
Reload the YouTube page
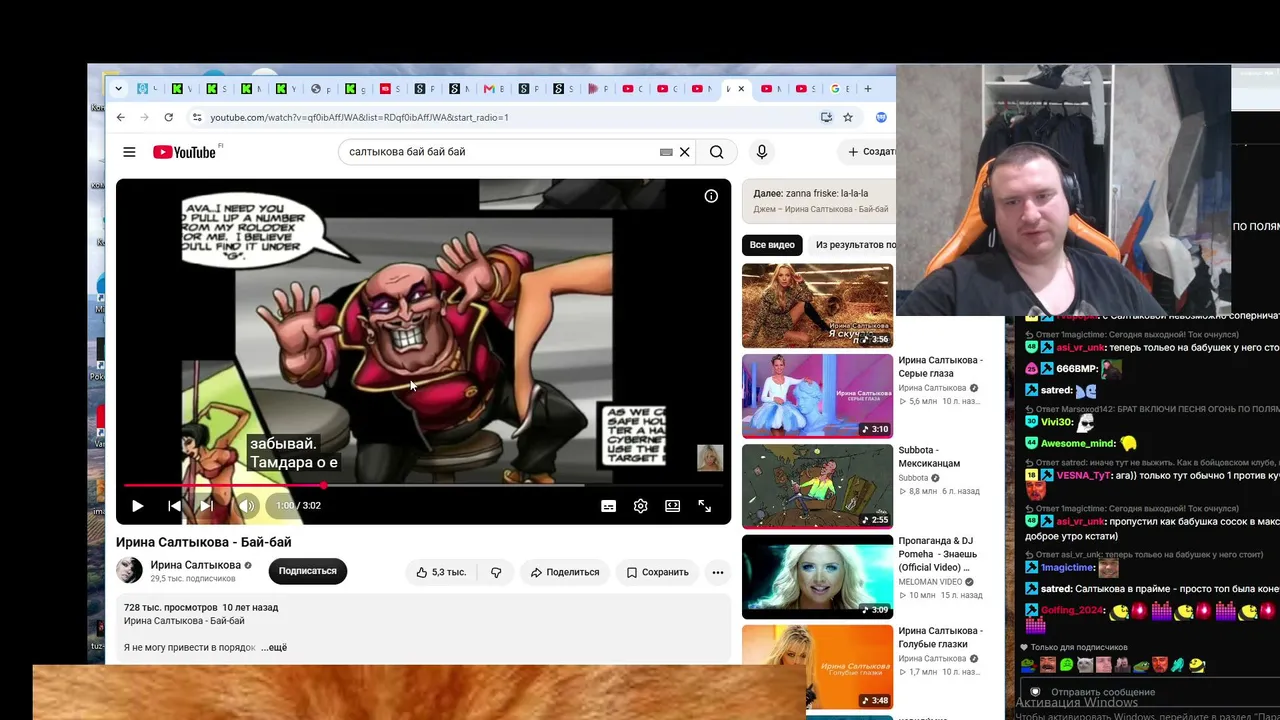pos(168,117)
